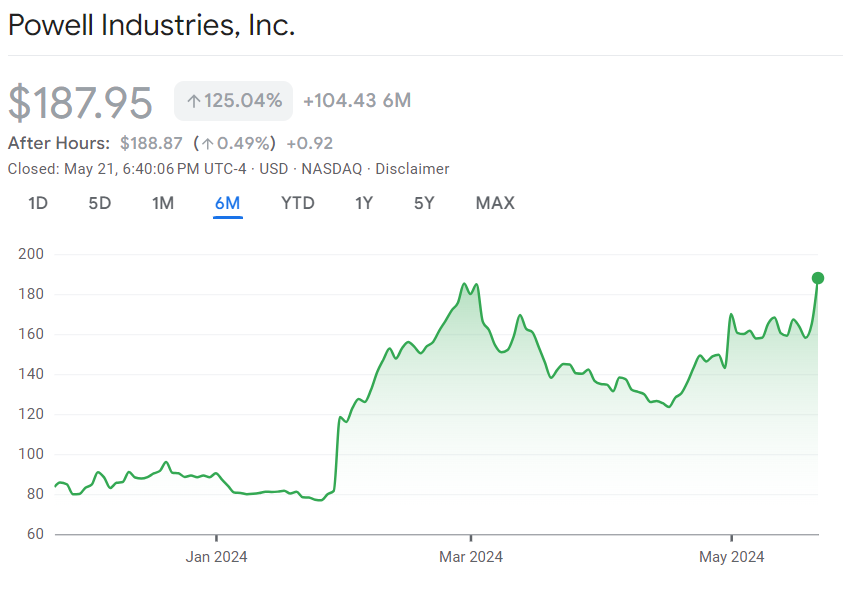Click the 120 y-axis label
The height and width of the screenshot is (589, 843).
pyautogui.click(x=31, y=414)
